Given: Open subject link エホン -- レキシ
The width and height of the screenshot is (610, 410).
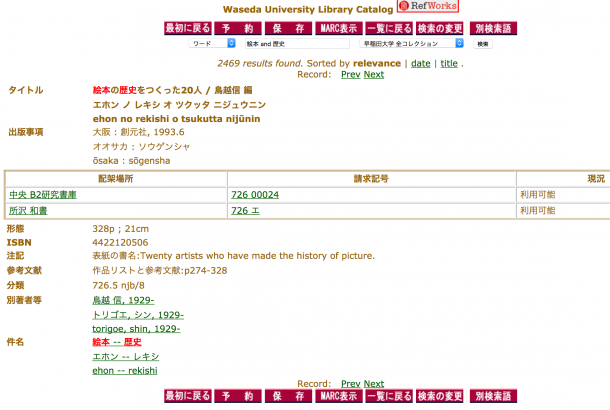Looking at the screenshot, I should pyautogui.click(x=126, y=356).
